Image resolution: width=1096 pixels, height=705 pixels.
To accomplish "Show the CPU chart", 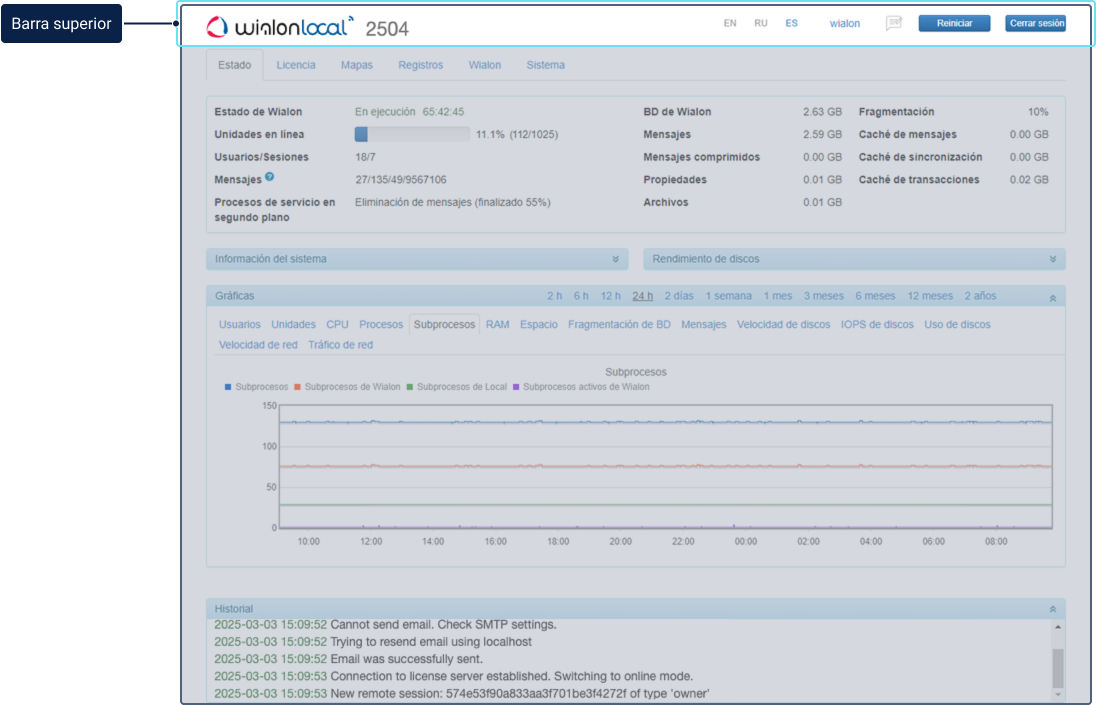I will 337,325.
